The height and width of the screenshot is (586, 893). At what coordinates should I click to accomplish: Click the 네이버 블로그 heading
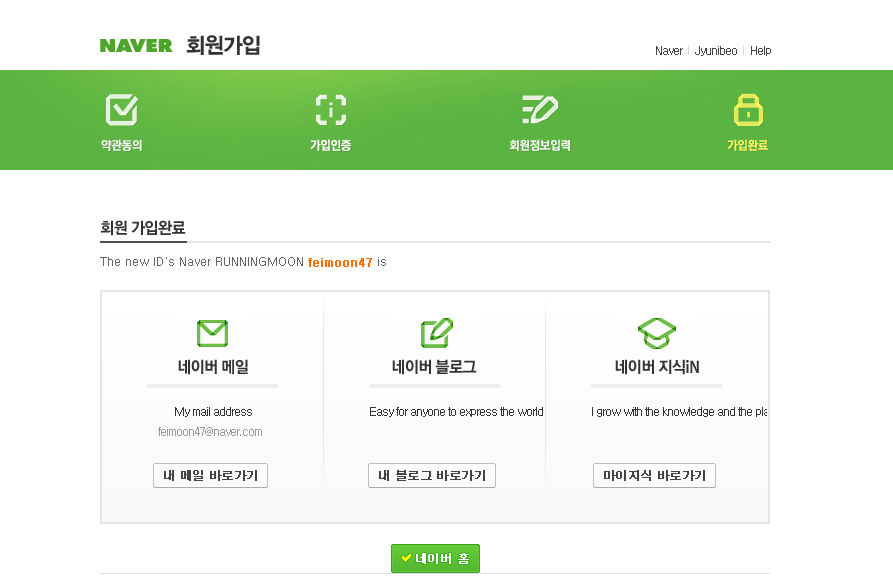click(x=434, y=367)
